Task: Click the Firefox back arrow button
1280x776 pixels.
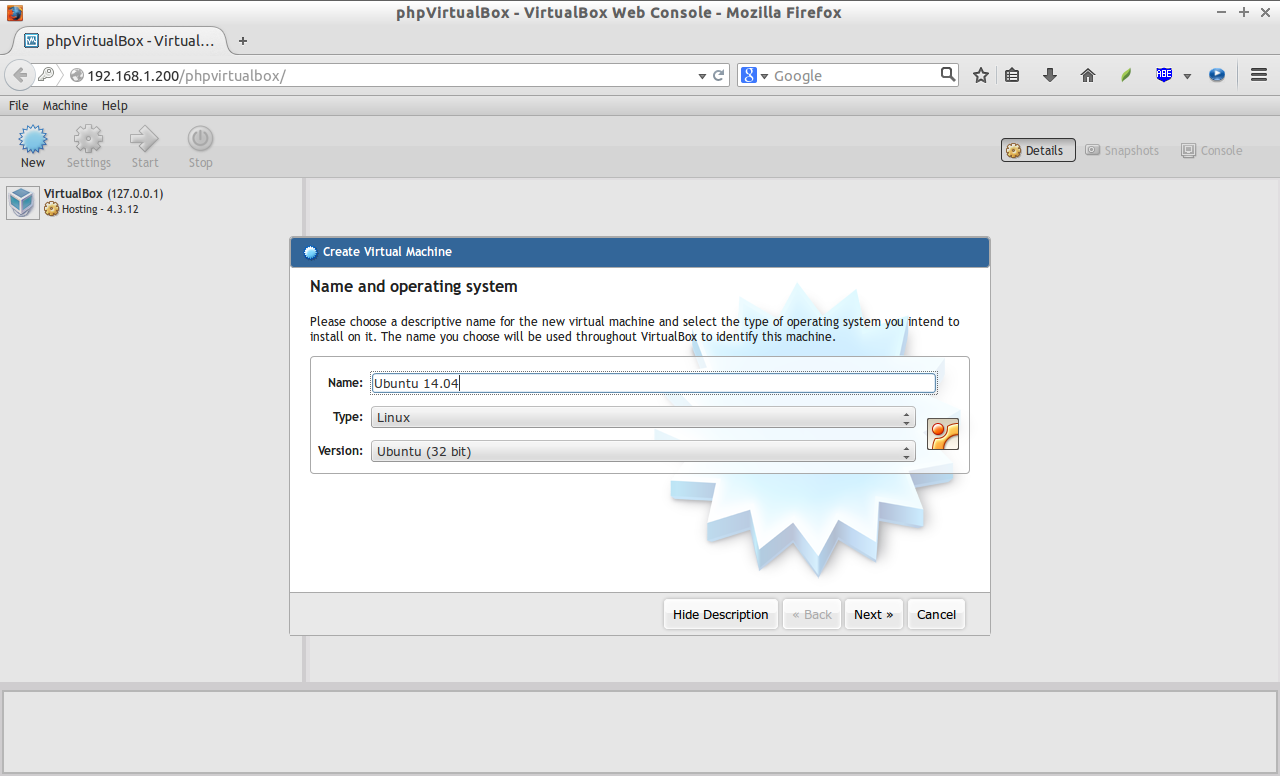Action: pyautogui.click(x=20, y=75)
